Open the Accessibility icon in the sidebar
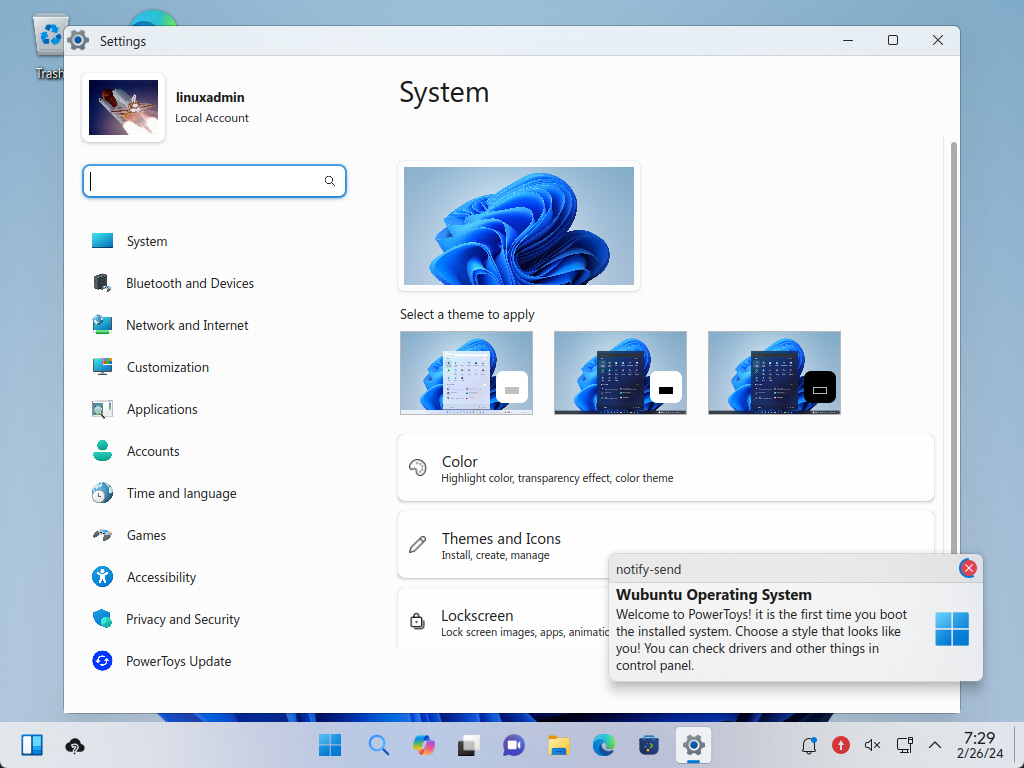The image size is (1024, 768). pos(102,577)
